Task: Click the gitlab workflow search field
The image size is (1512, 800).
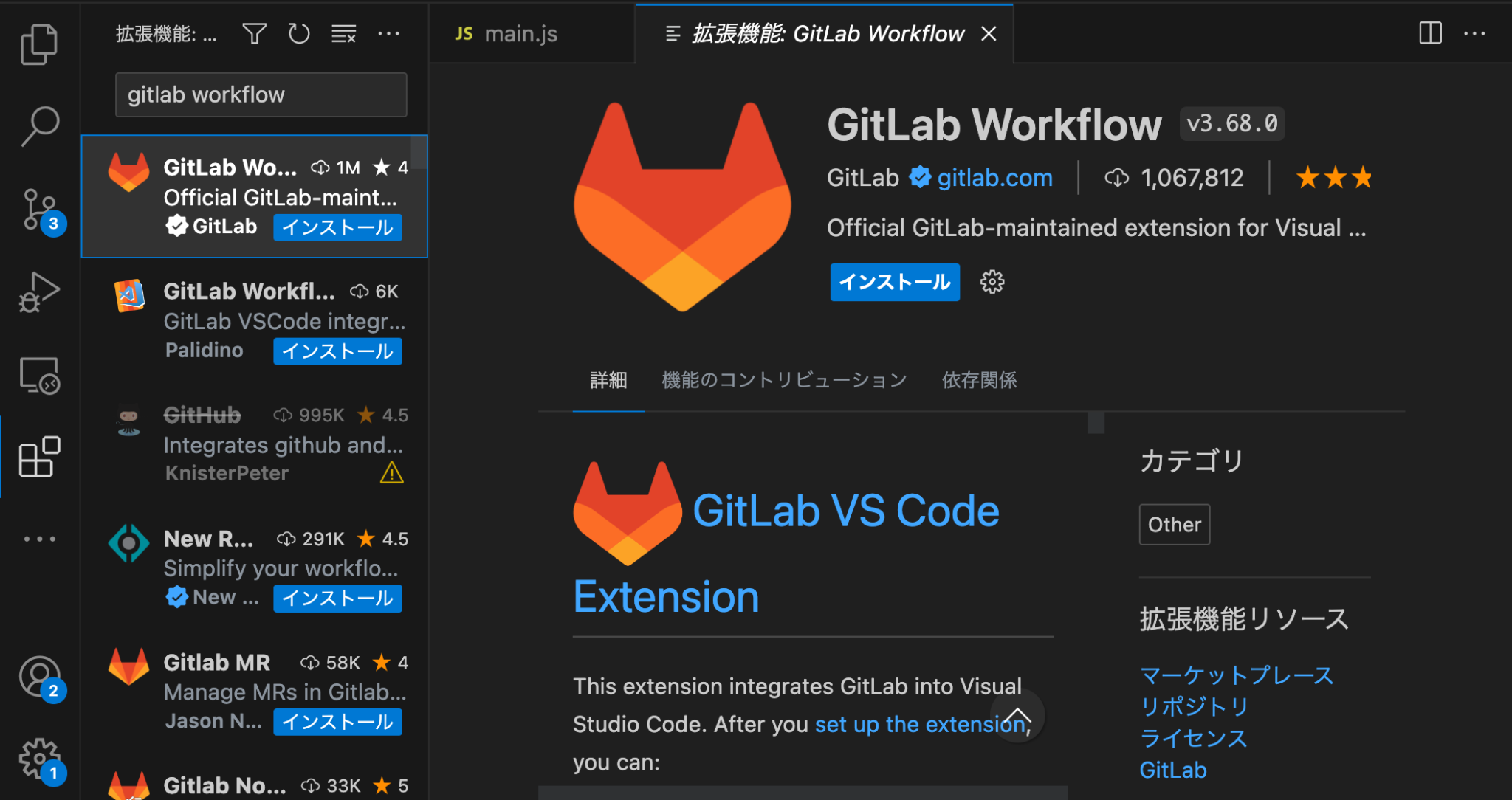Action: point(261,94)
